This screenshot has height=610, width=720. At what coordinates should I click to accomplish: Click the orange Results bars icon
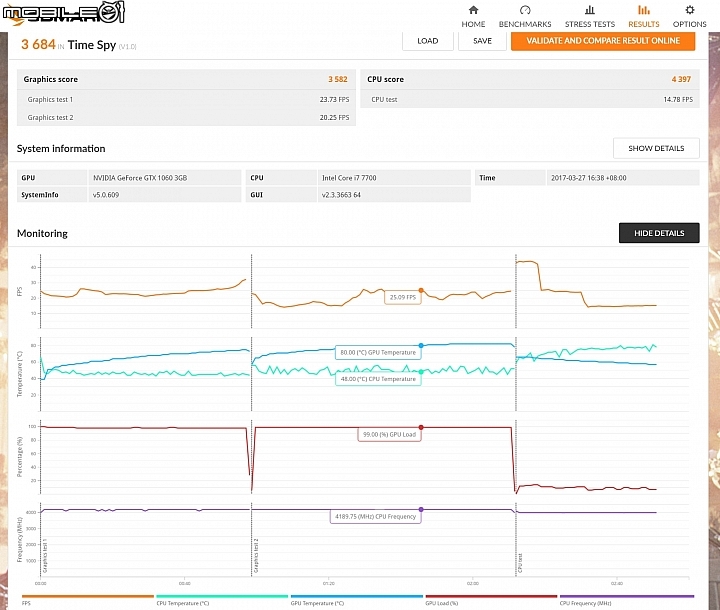[x=644, y=10]
